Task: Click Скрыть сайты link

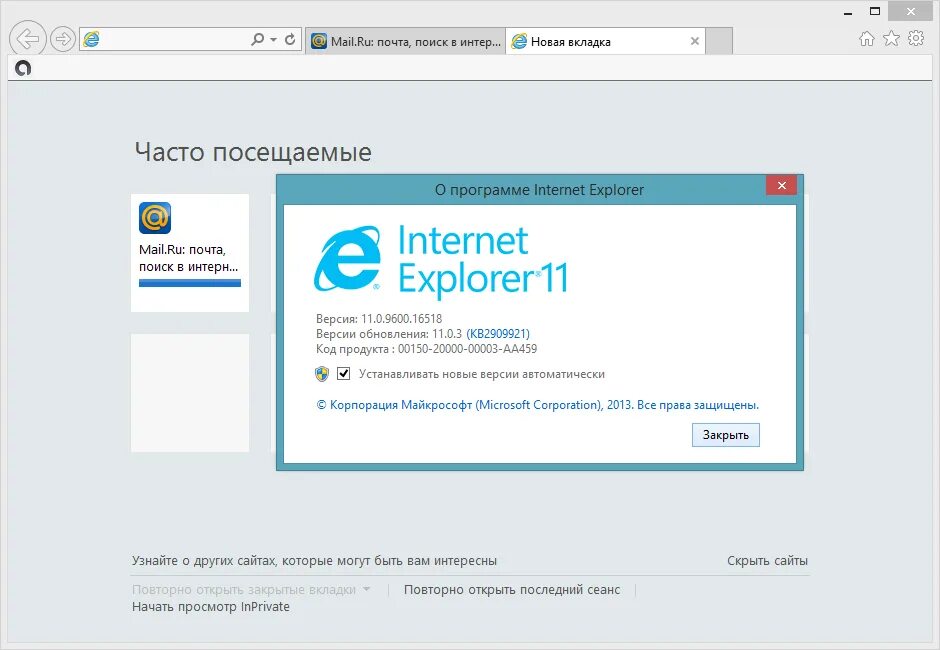Action: 767,561
